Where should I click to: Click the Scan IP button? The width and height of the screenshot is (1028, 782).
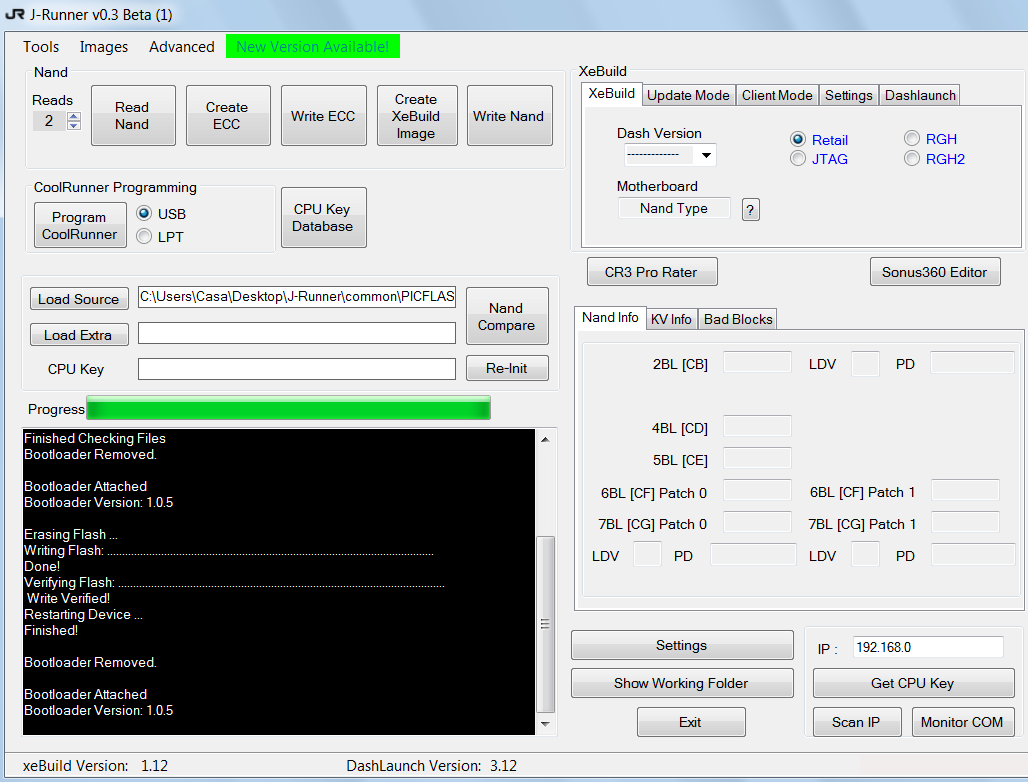coord(857,722)
